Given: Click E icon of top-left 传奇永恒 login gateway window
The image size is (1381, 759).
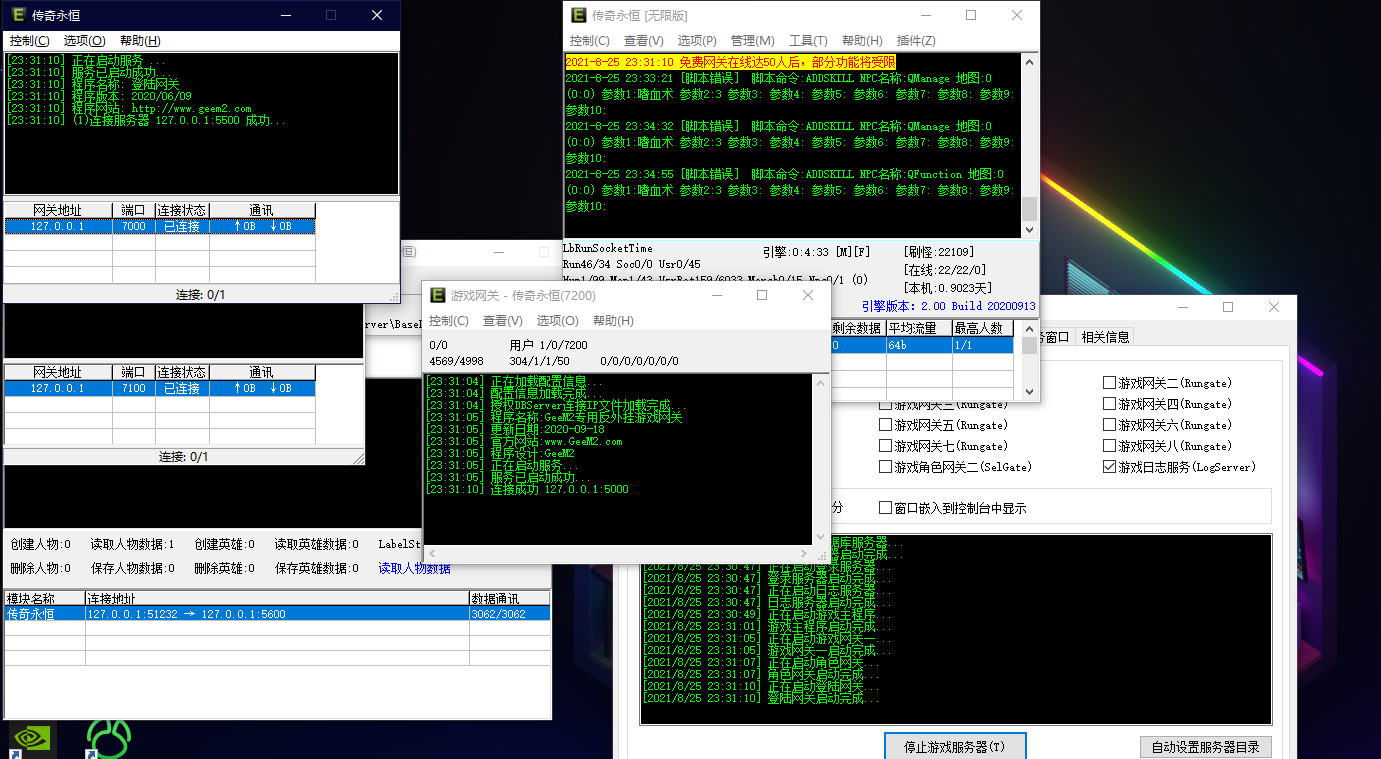Looking at the screenshot, I should point(18,15).
